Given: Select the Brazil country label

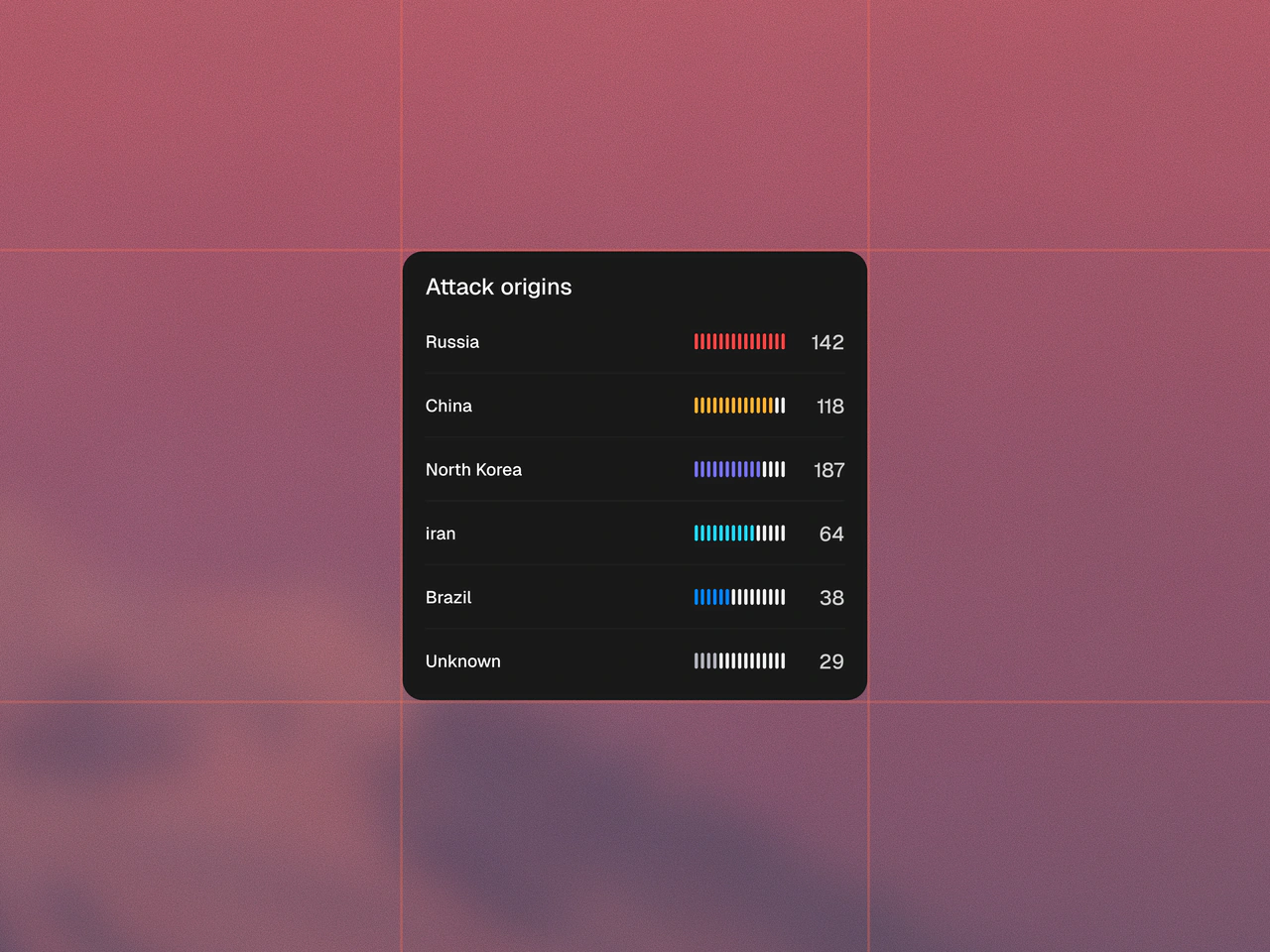Looking at the screenshot, I should coord(448,597).
